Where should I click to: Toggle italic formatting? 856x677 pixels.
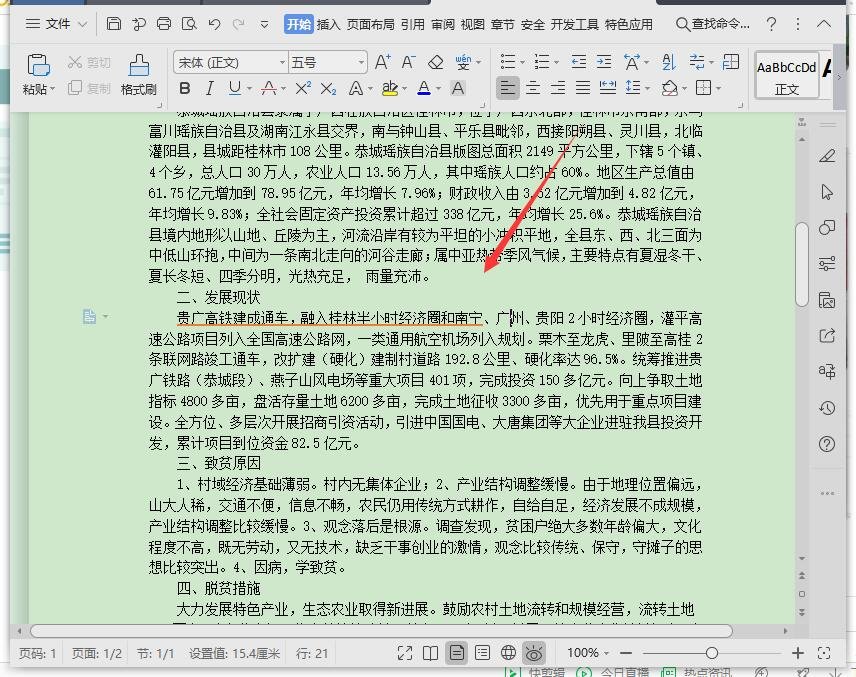(212, 89)
